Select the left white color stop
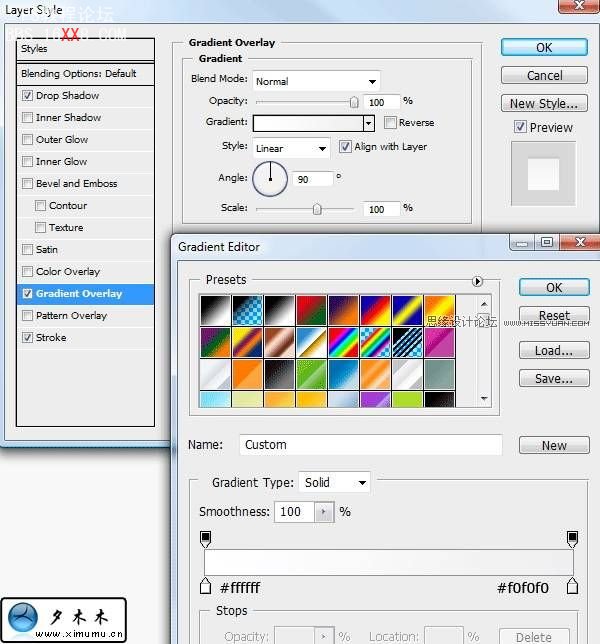The image size is (600, 644). tap(206, 586)
